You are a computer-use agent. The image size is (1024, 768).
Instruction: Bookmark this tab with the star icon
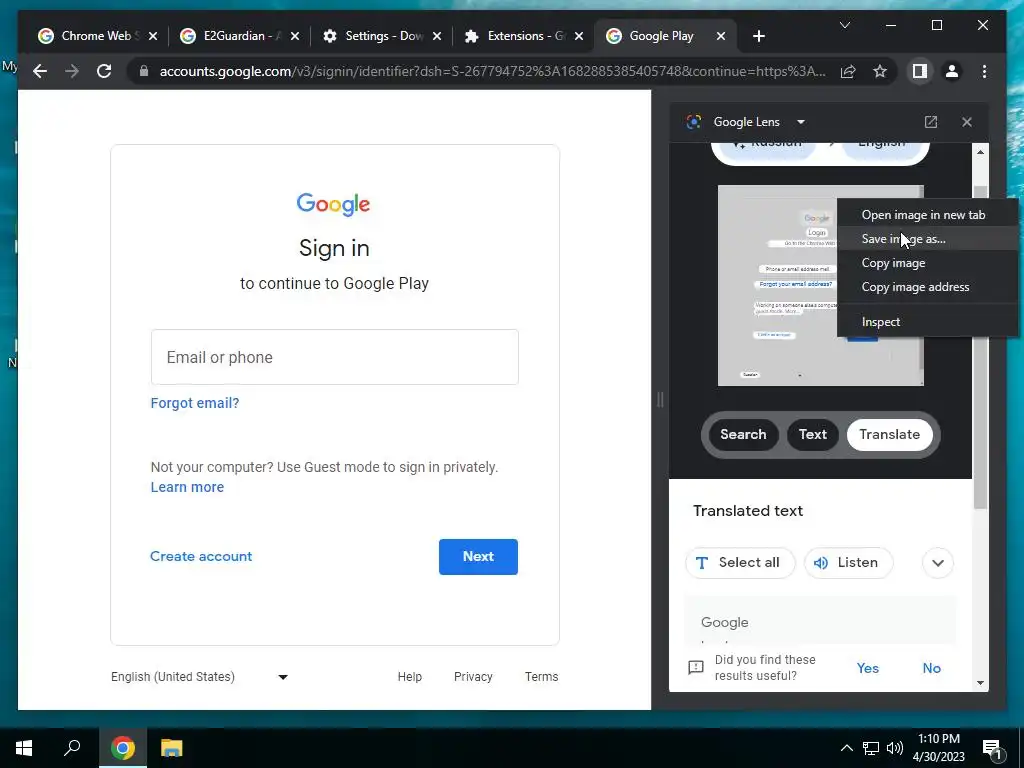point(880,71)
